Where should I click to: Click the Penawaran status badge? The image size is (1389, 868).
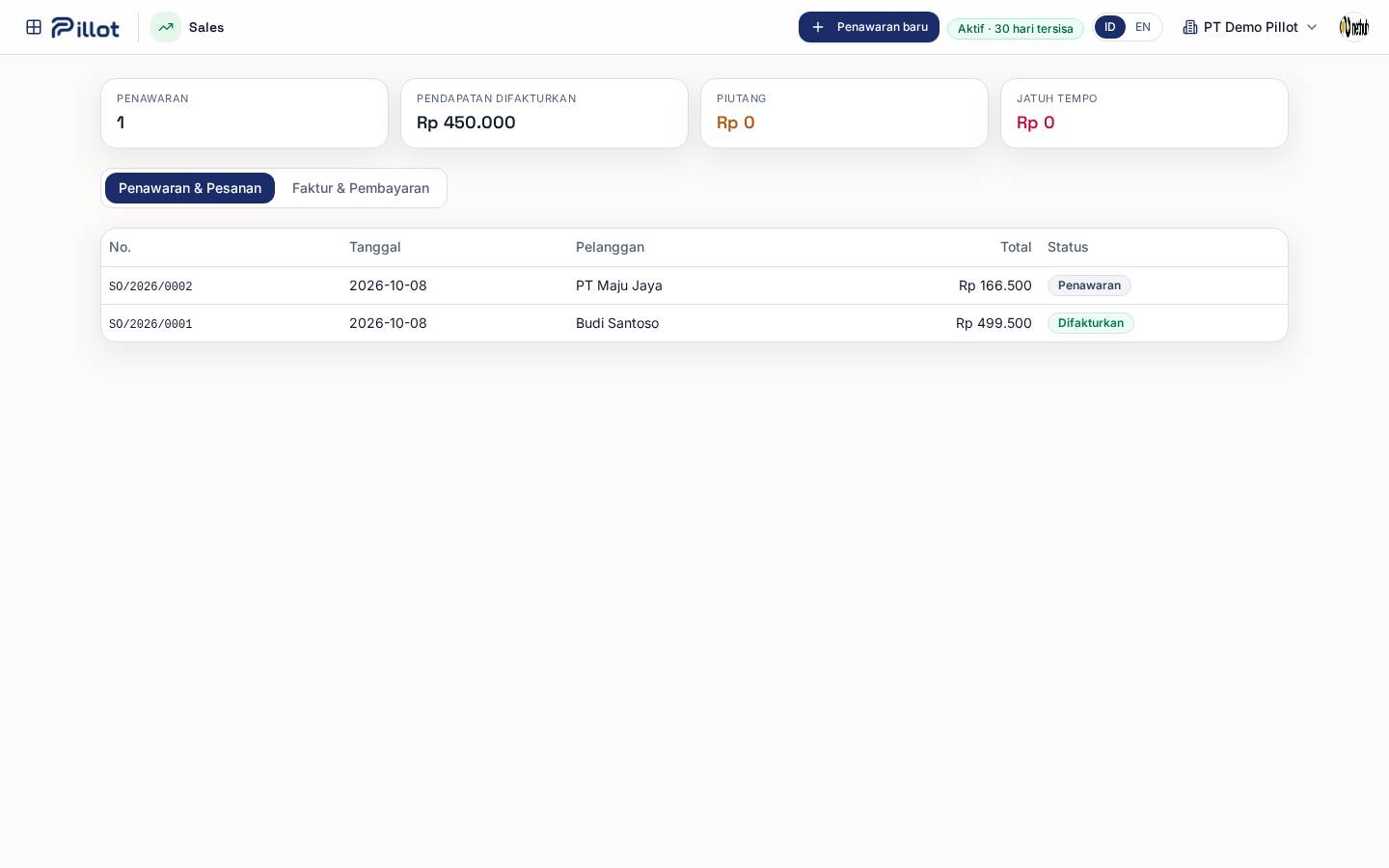pos(1089,285)
